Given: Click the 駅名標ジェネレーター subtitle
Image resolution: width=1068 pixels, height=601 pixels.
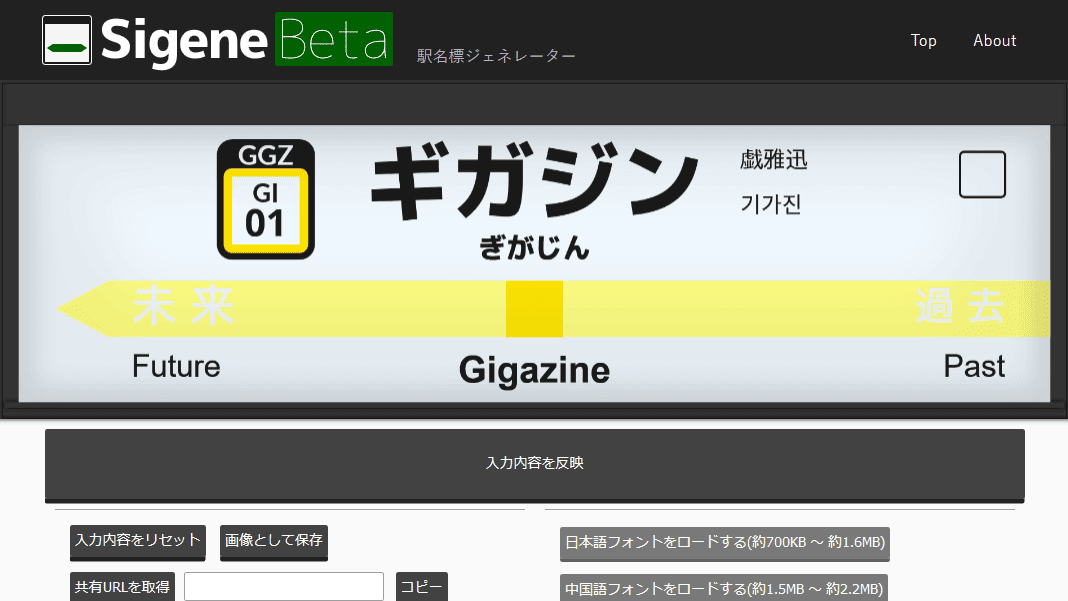Looking at the screenshot, I should tap(497, 56).
